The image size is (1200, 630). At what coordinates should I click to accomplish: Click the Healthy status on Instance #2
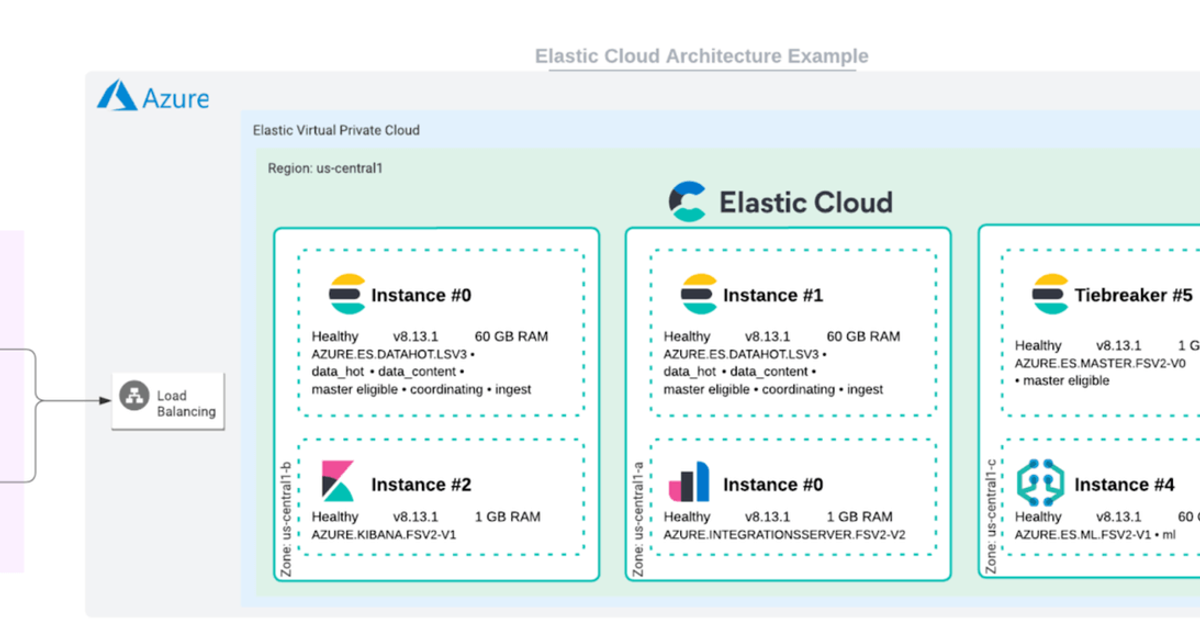click(x=335, y=517)
